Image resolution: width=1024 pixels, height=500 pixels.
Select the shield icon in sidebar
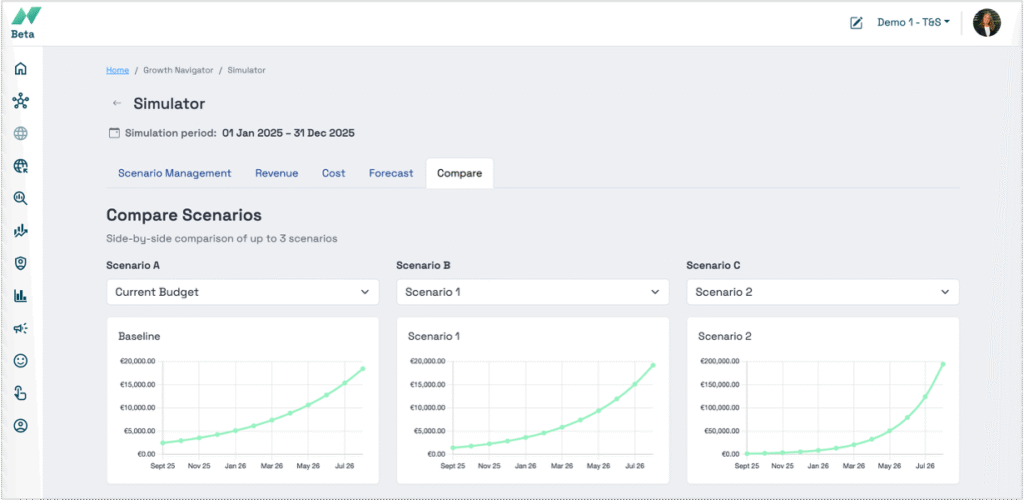21,263
